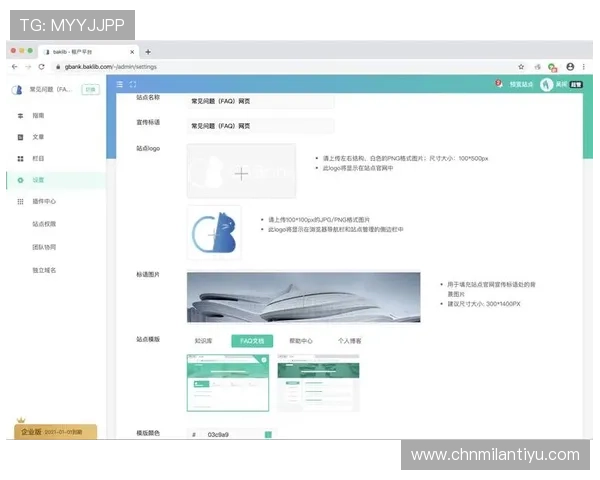The image size is (600, 480).
Task: Open Chrome three-dot menu
Action: tap(584, 67)
